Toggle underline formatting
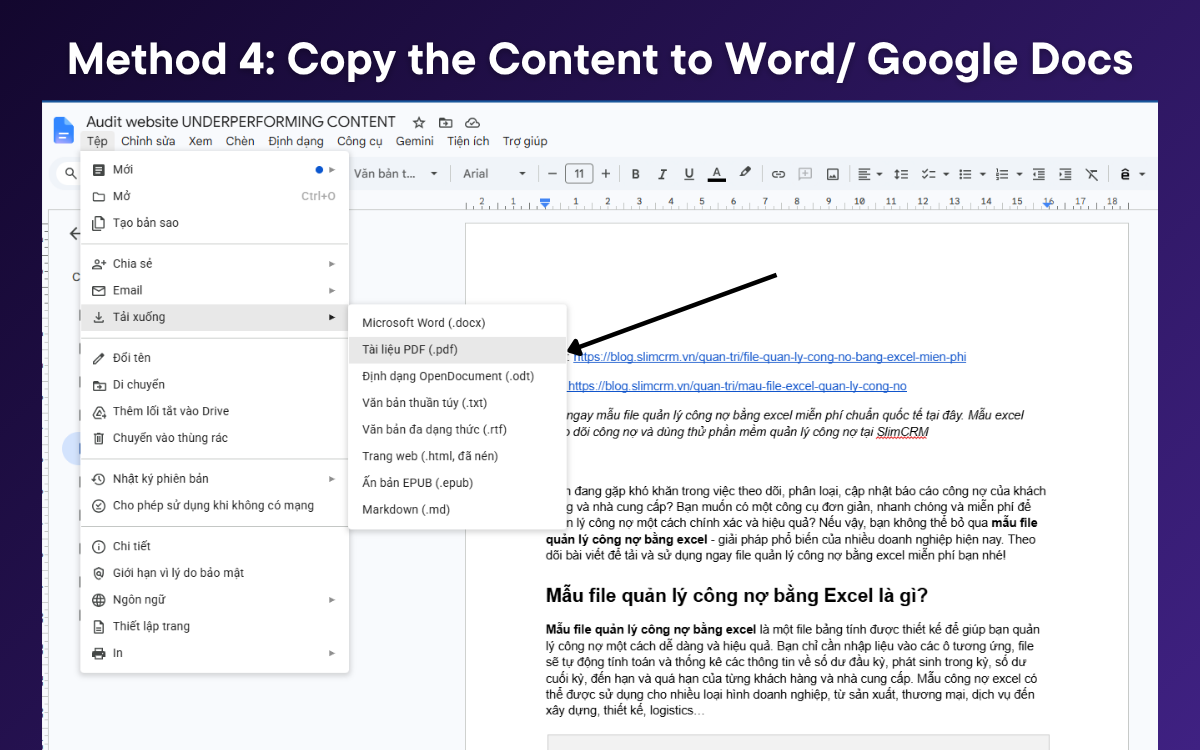 (689, 174)
